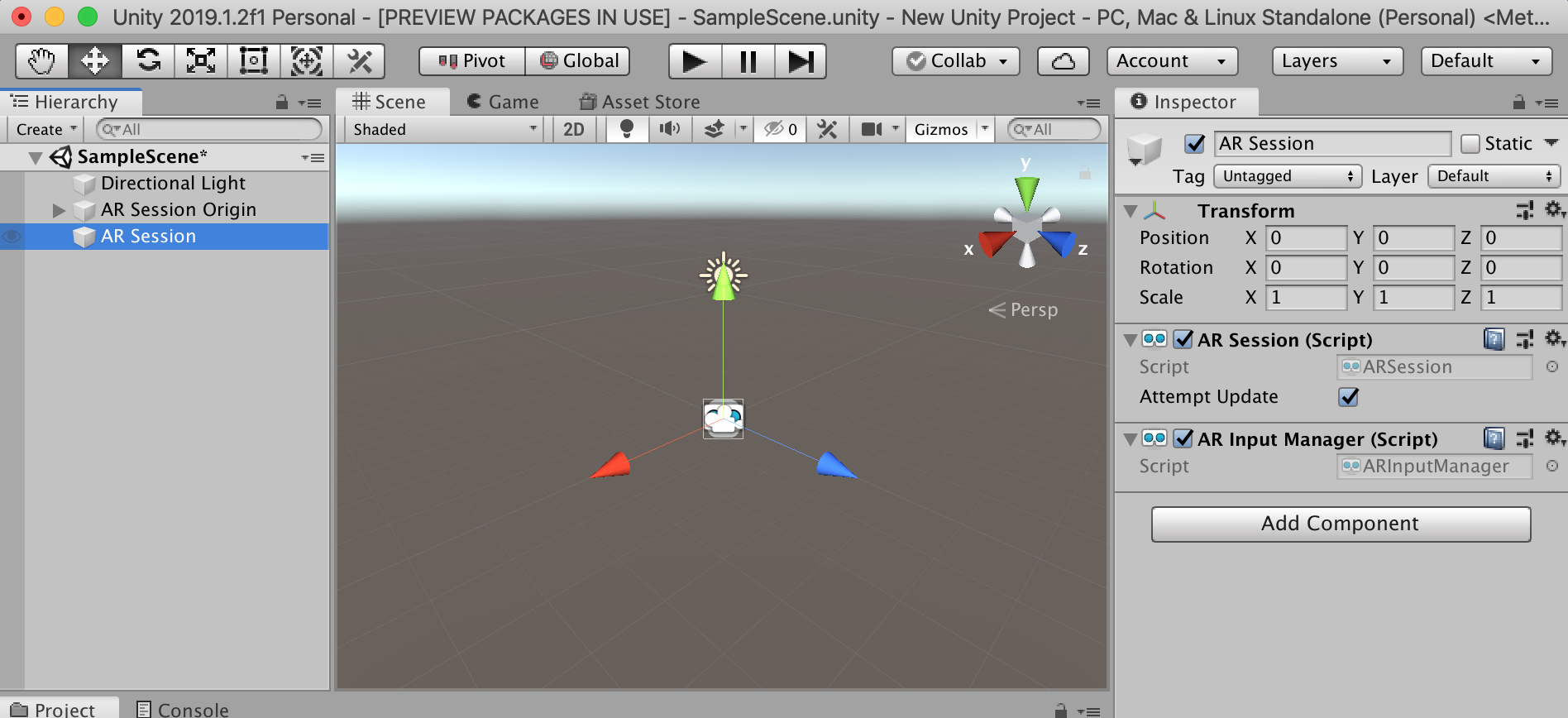1568x718 pixels.
Task: Lock the Inspector panel
Action: click(x=1519, y=103)
